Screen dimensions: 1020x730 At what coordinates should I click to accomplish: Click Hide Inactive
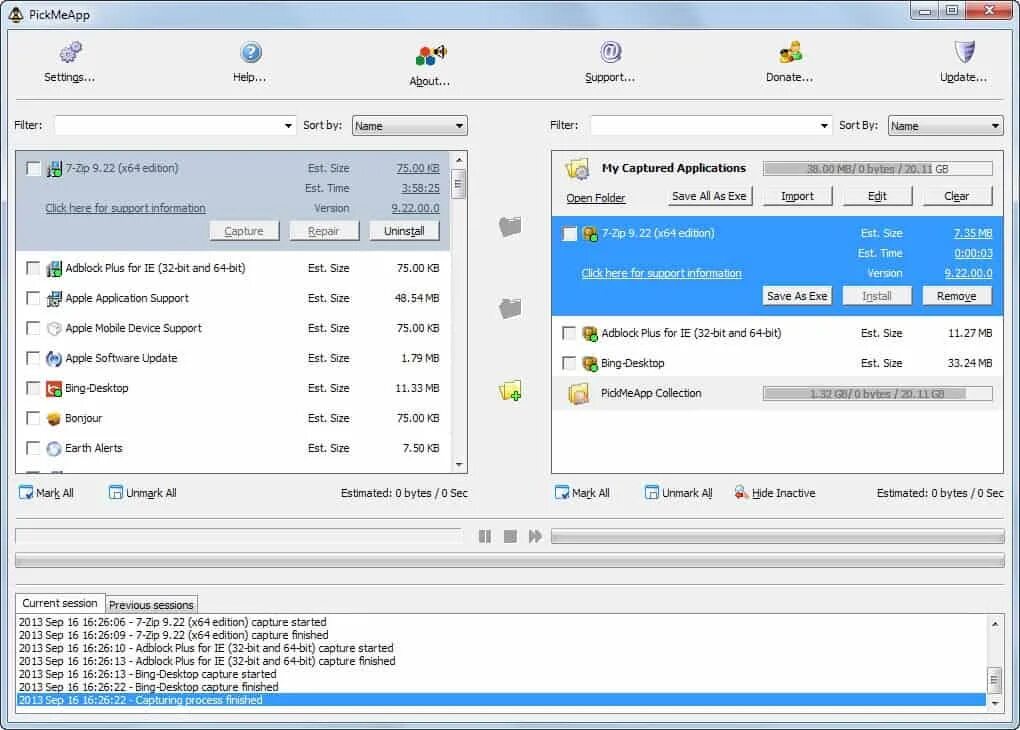774,493
